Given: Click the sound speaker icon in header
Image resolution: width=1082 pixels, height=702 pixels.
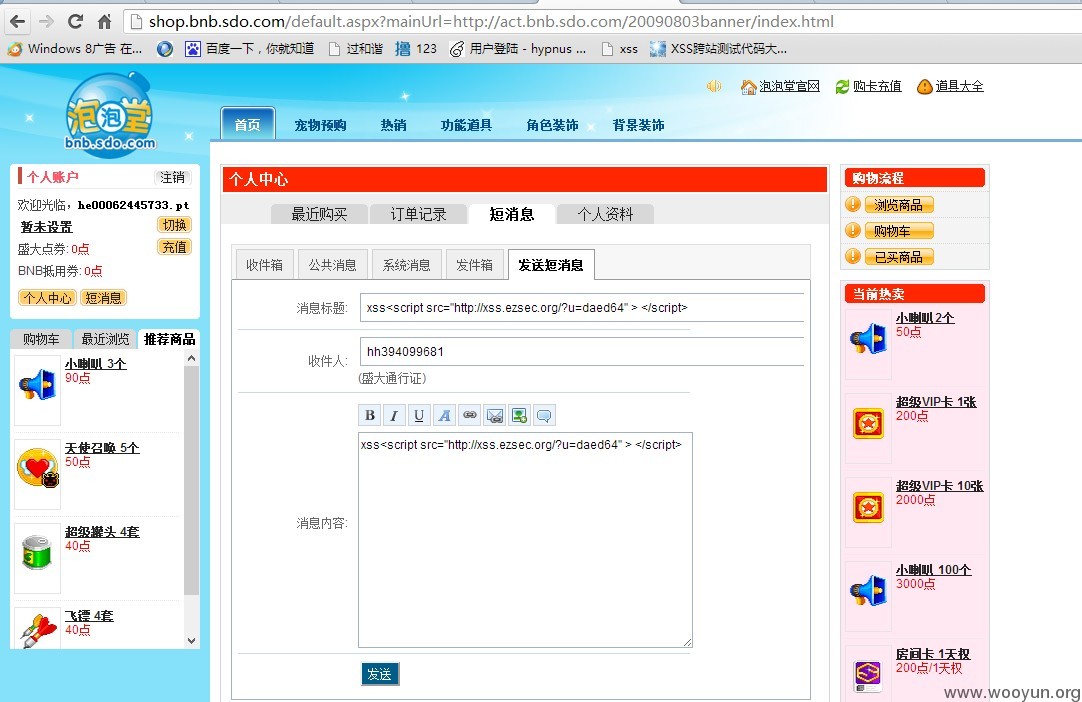Looking at the screenshot, I should [714, 86].
